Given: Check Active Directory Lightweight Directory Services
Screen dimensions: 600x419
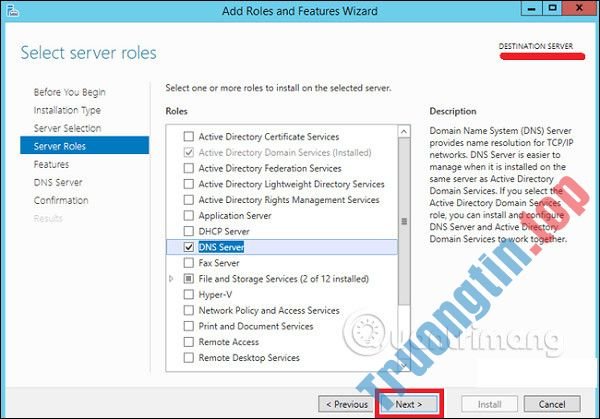Looking at the screenshot, I should click(189, 184).
